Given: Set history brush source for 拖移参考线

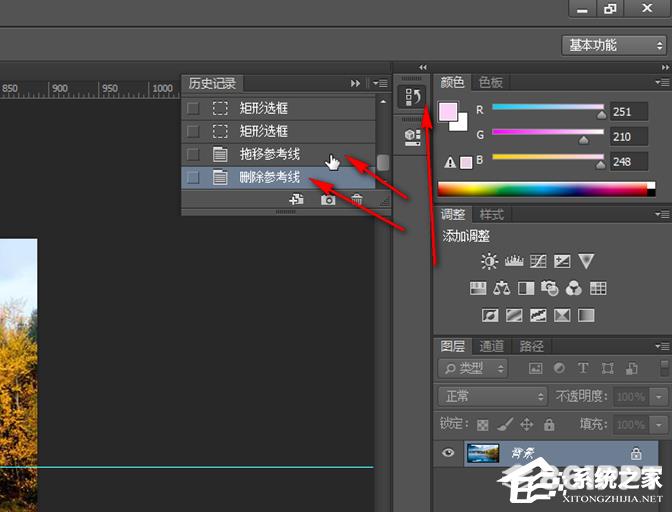Looking at the screenshot, I should coord(193,154).
